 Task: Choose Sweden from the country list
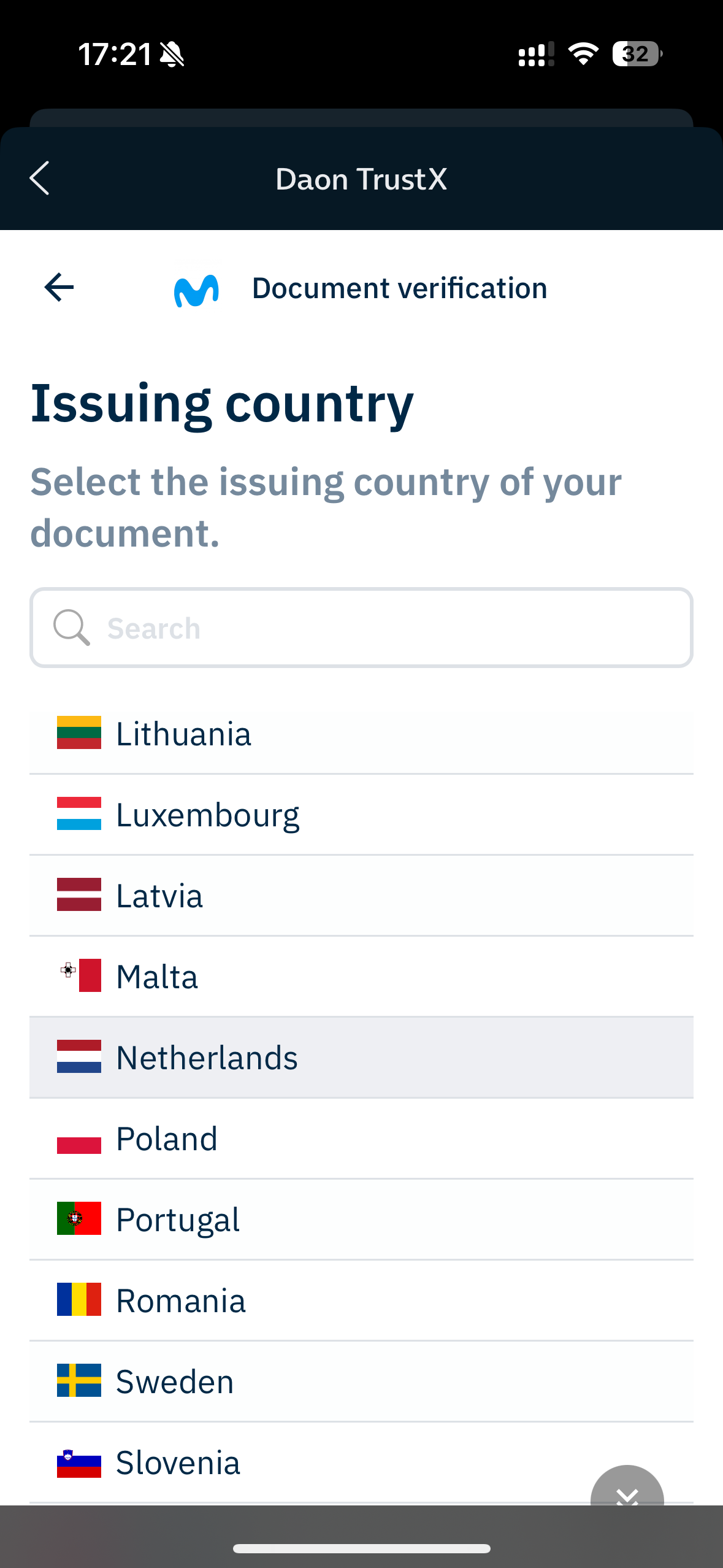click(361, 1382)
